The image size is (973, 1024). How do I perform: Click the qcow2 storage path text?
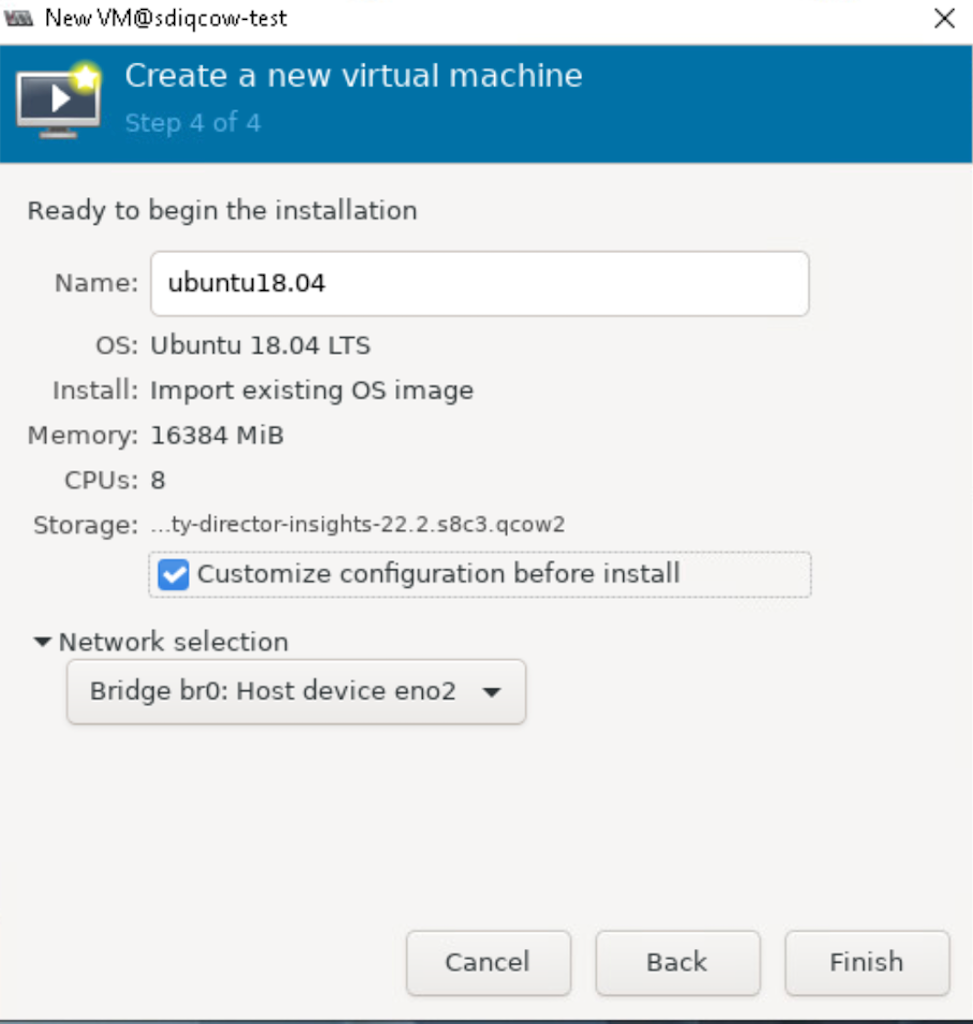tap(357, 524)
